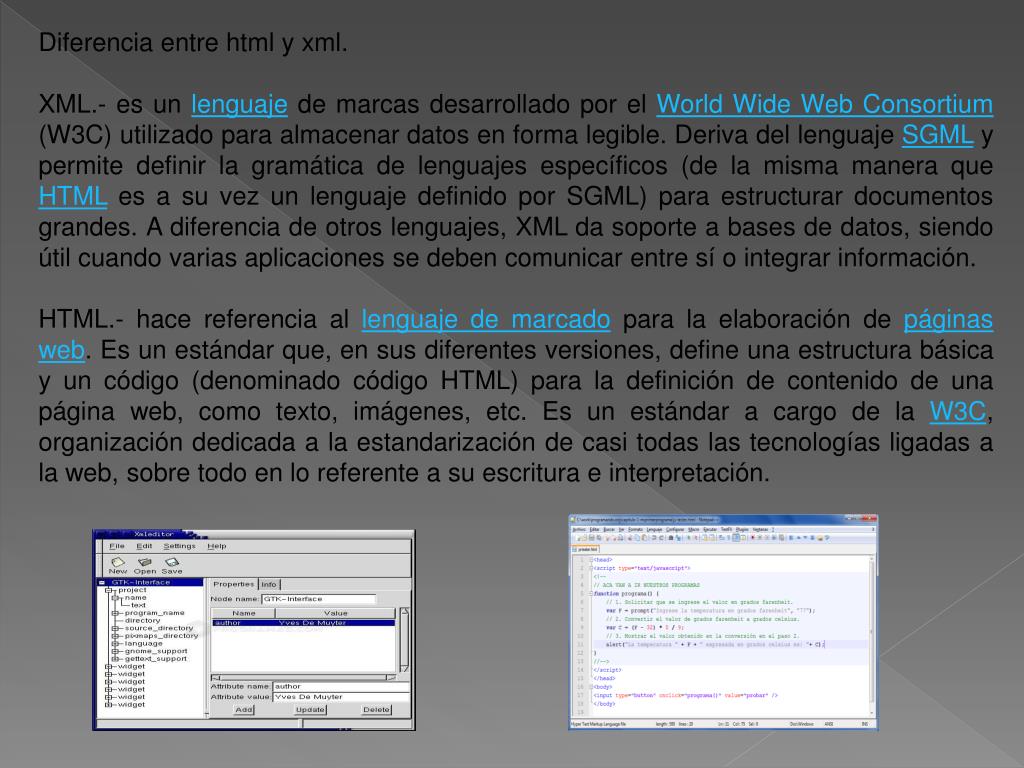Open the Edit menu in Xmleditor
The image size is (1024, 768).
point(144,546)
